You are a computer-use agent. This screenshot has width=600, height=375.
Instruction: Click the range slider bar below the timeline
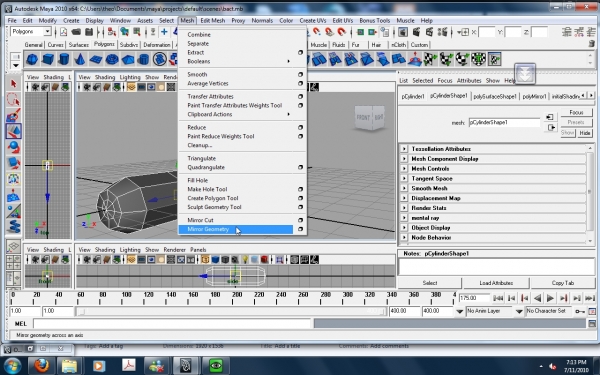pyautogui.click(x=231, y=311)
